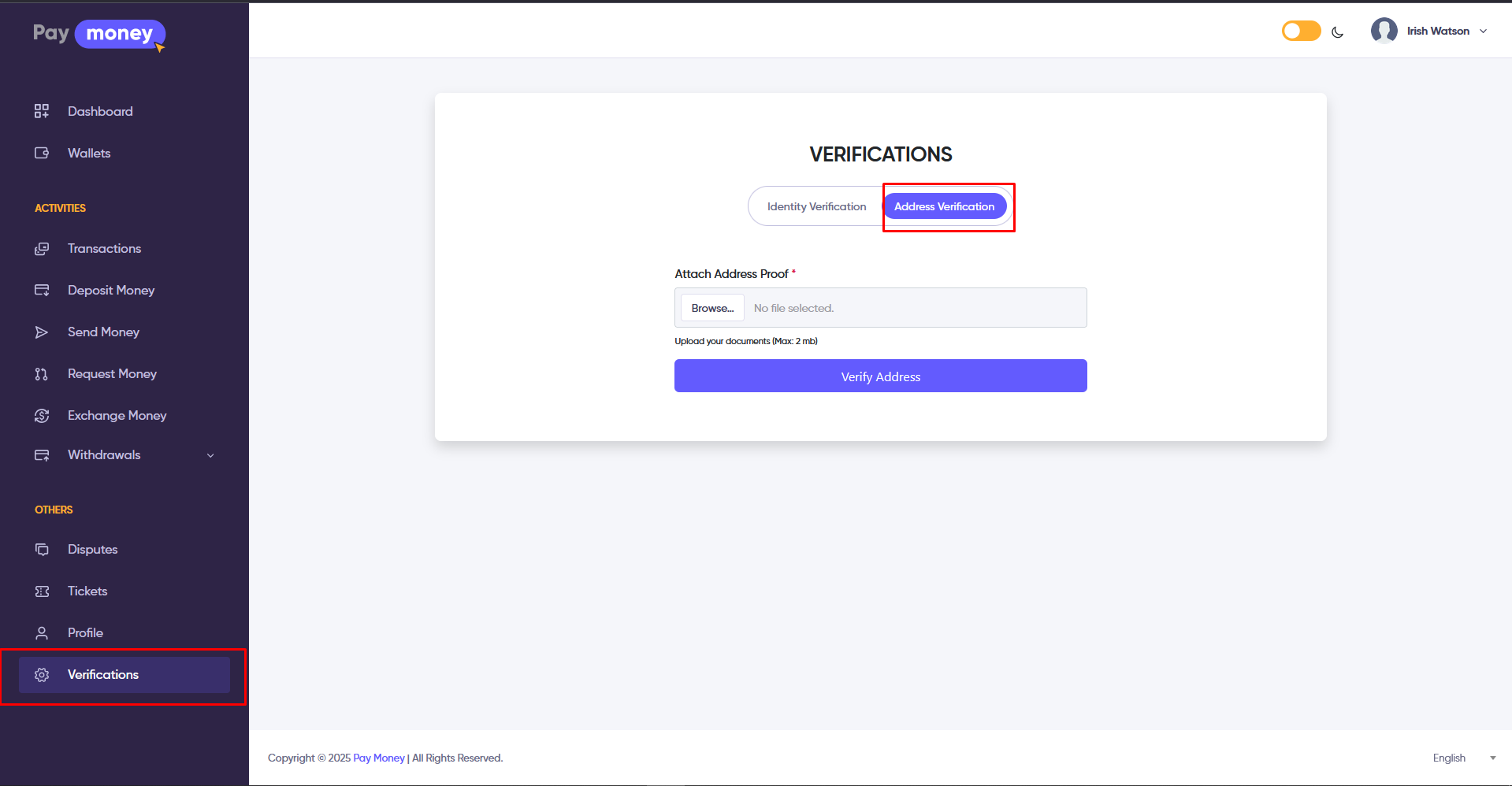The width and height of the screenshot is (1512, 786).
Task: Select the Address Verification tab
Action: click(944, 206)
